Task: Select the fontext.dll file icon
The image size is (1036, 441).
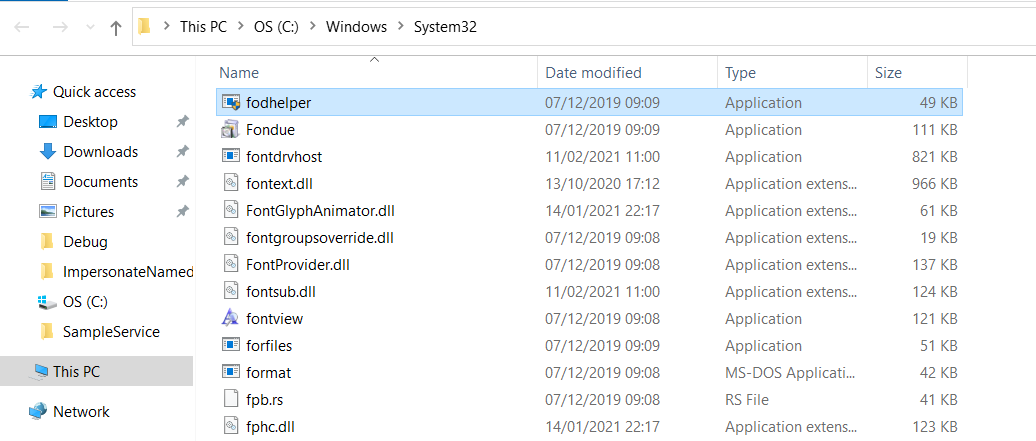Action: pos(230,183)
